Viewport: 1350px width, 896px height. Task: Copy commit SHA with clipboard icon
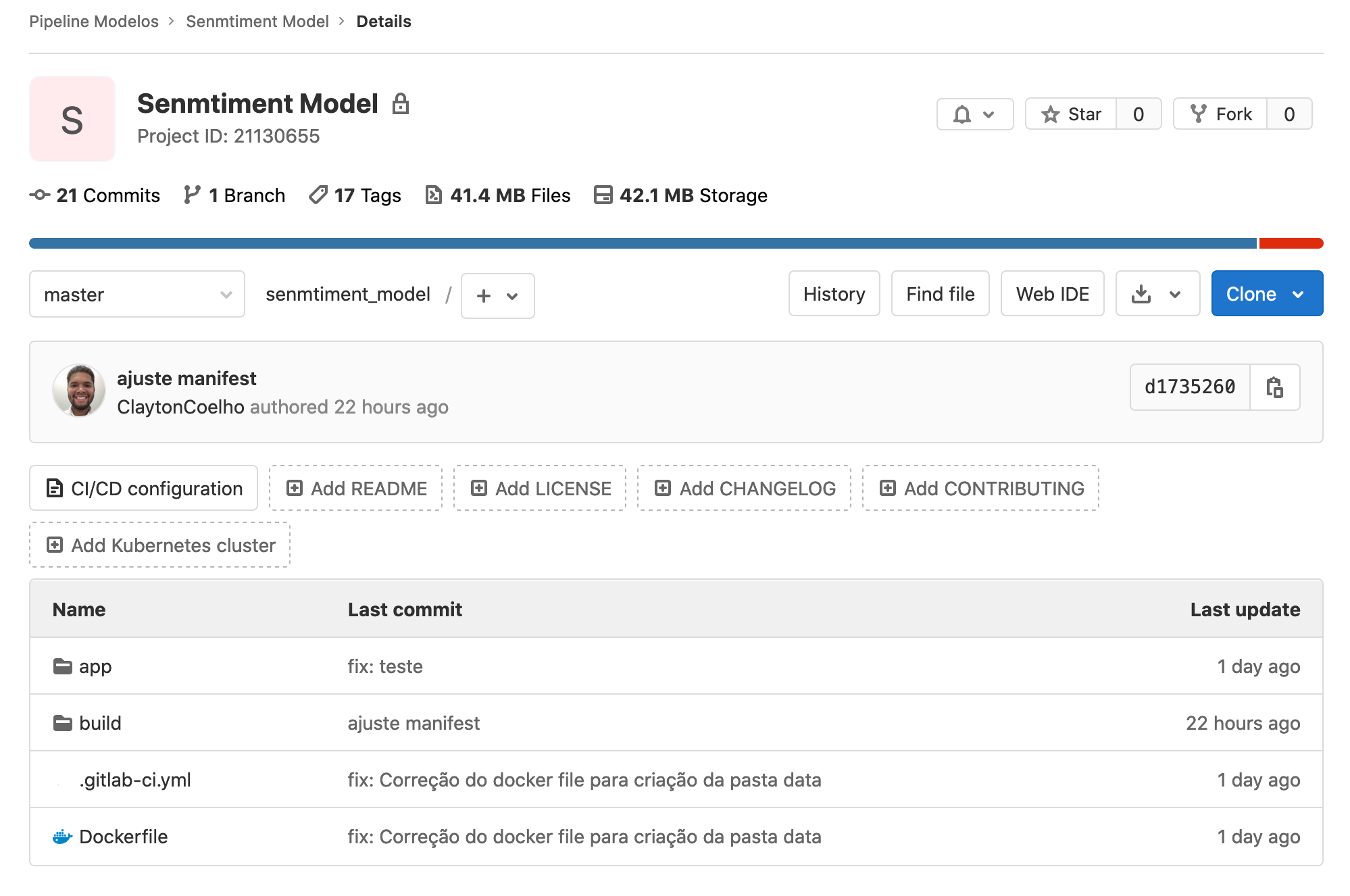coord(1274,387)
